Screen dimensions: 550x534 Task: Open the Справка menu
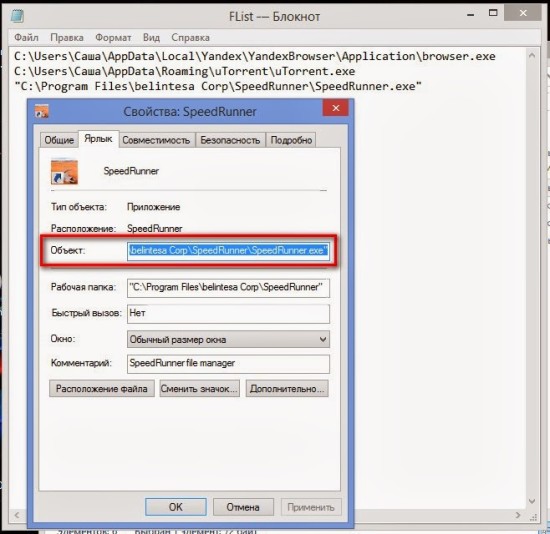point(190,38)
